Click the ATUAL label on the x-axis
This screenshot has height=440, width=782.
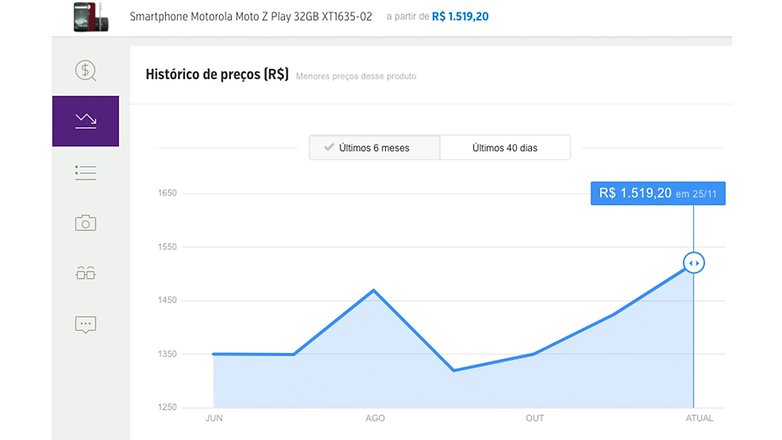(699, 418)
